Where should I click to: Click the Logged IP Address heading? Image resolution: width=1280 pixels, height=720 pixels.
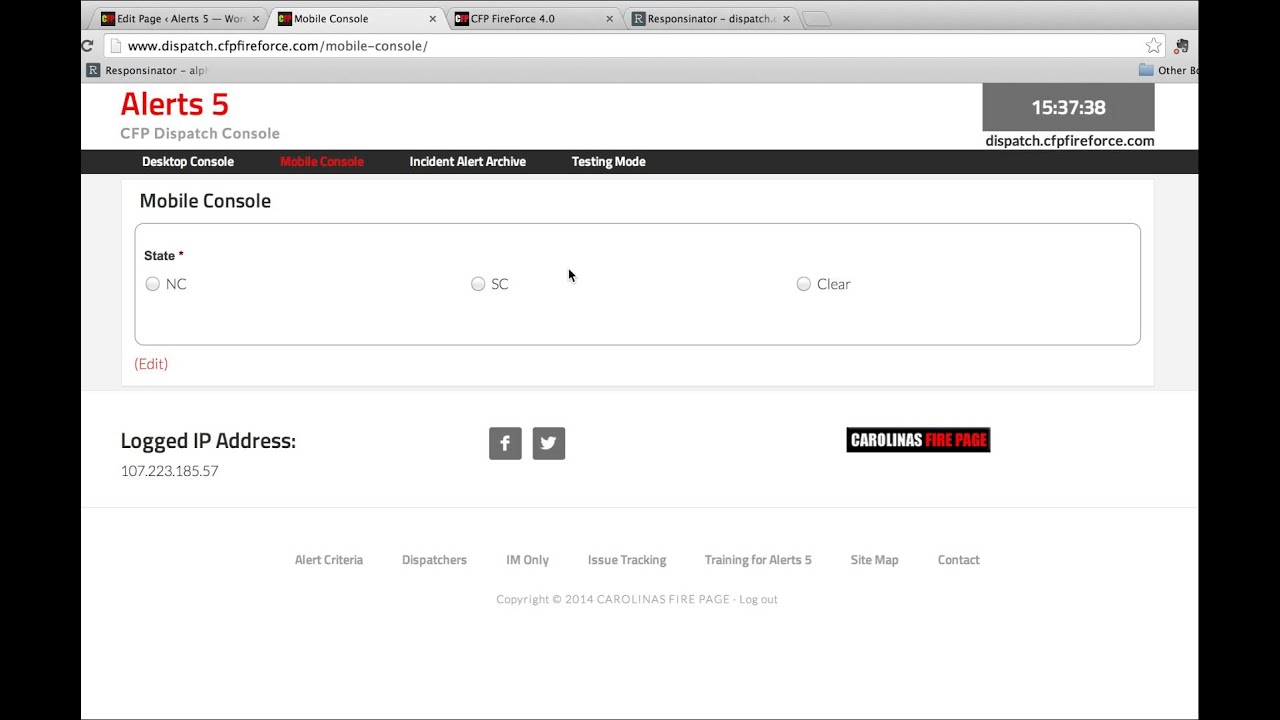coord(208,441)
